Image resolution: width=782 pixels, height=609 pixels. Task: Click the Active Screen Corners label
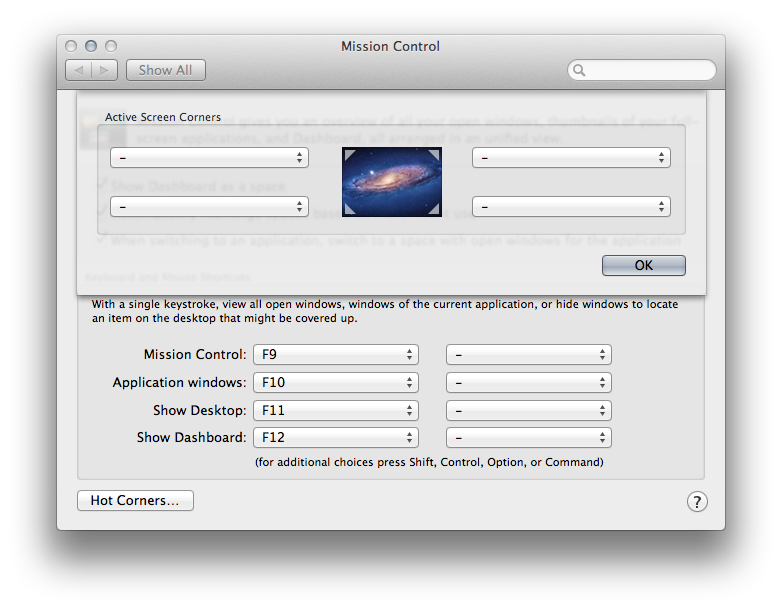click(163, 117)
